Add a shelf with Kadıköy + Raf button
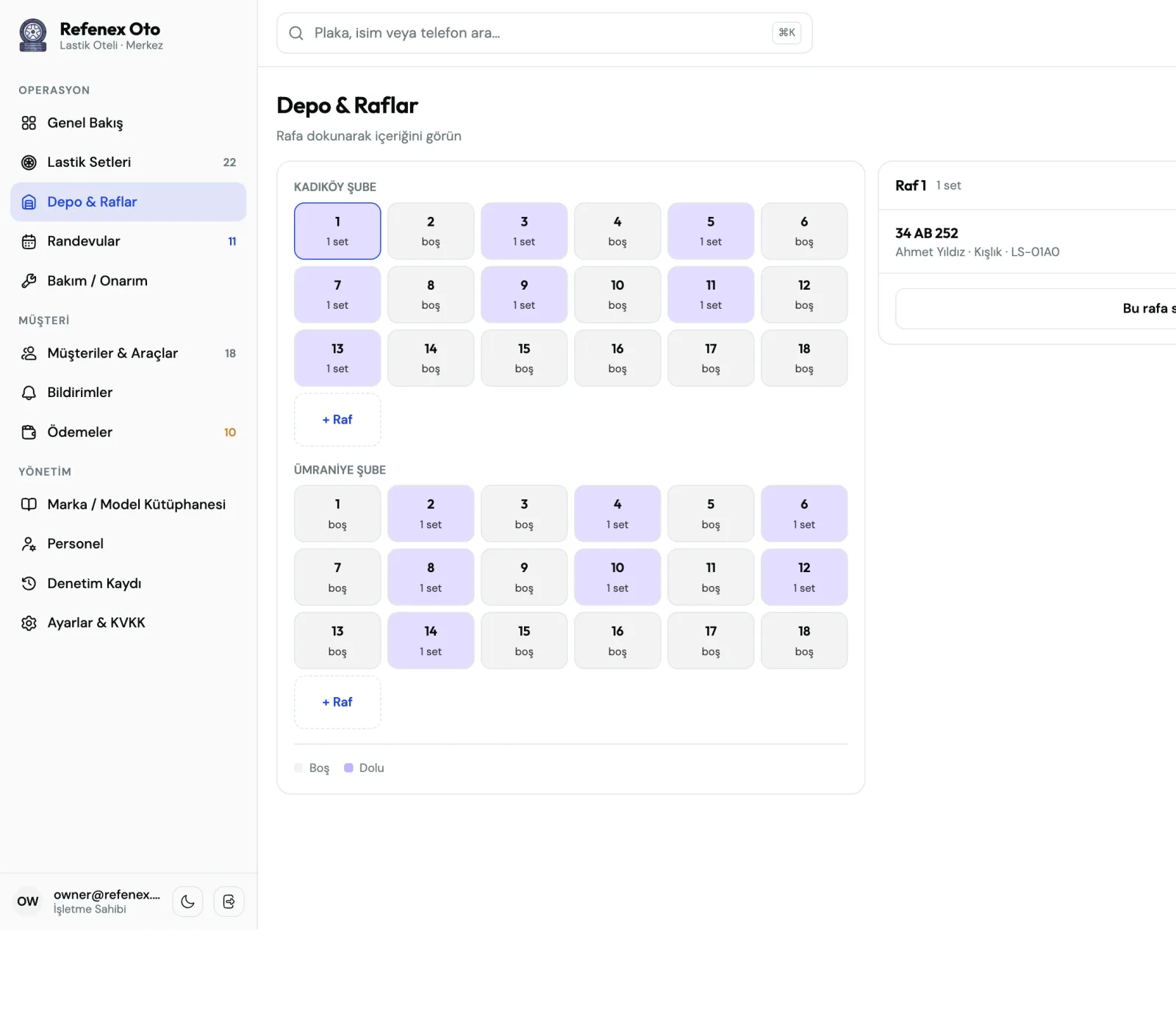Image resolution: width=1176 pixels, height=1011 pixels. click(x=337, y=420)
